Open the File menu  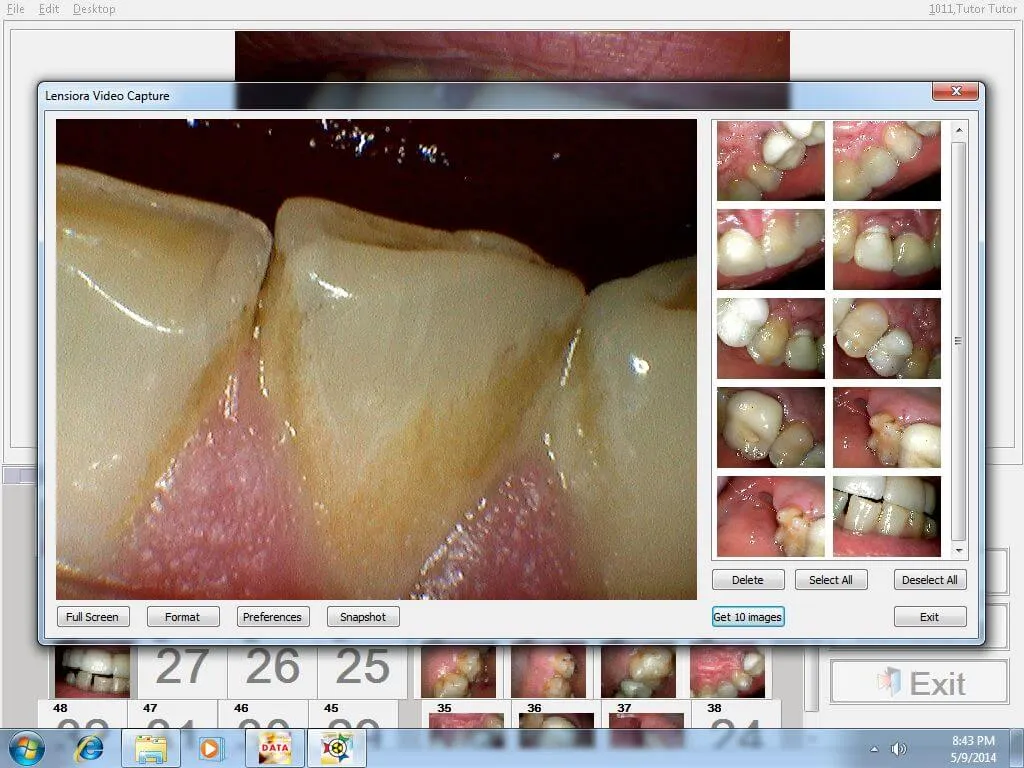click(x=14, y=8)
